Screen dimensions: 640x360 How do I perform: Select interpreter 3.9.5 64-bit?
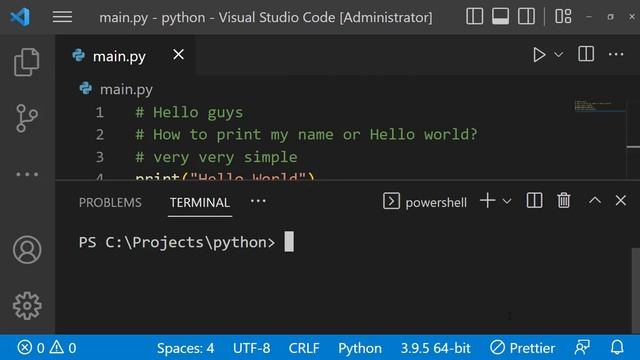(436, 348)
